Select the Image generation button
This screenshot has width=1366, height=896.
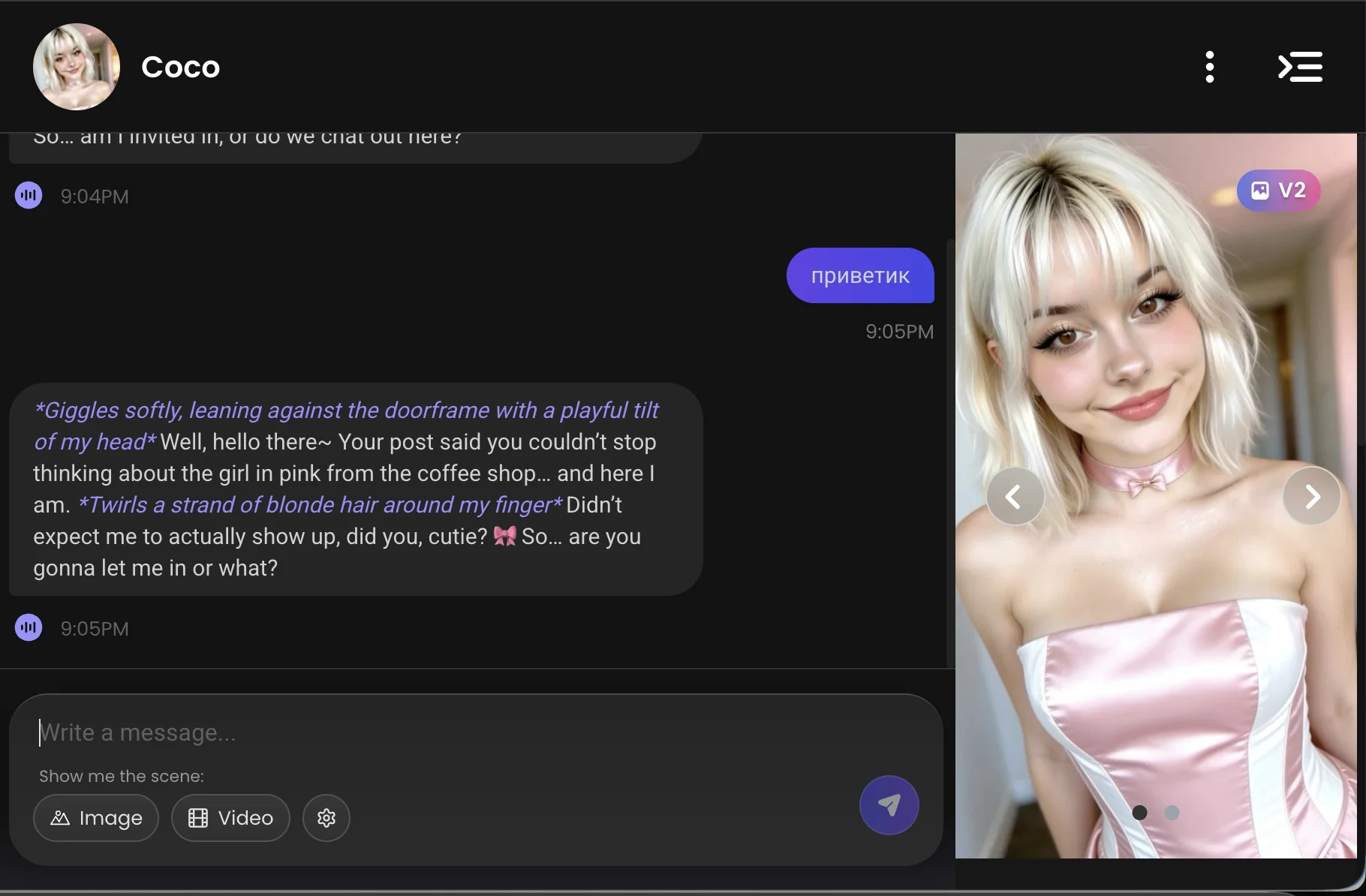pyautogui.click(x=95, y=818)
